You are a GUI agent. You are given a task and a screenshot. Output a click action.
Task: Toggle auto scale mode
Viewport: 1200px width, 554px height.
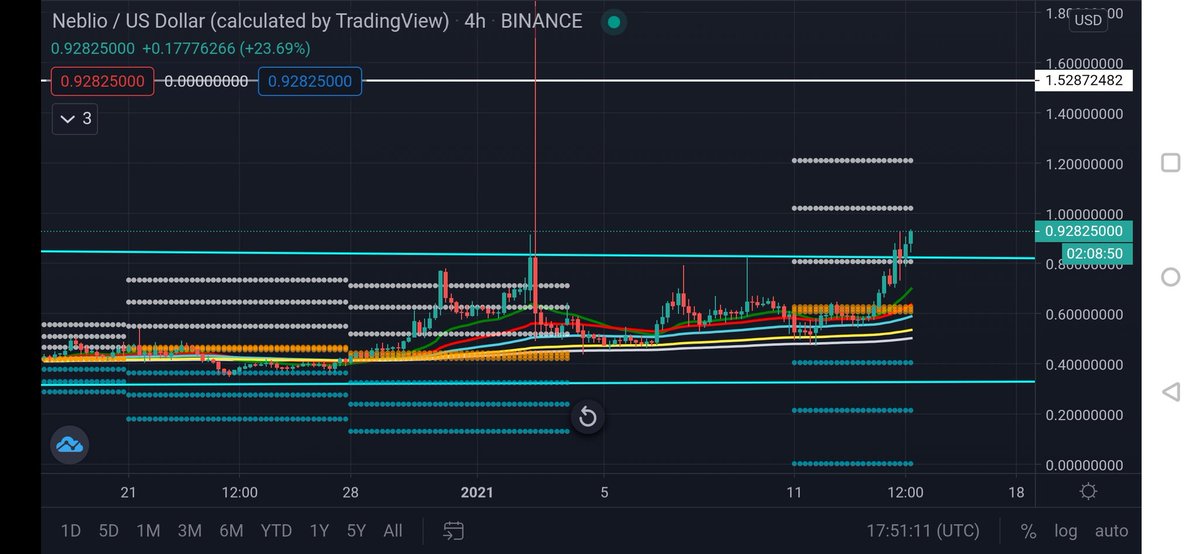pyautogui.click(x=1111, y=531)
